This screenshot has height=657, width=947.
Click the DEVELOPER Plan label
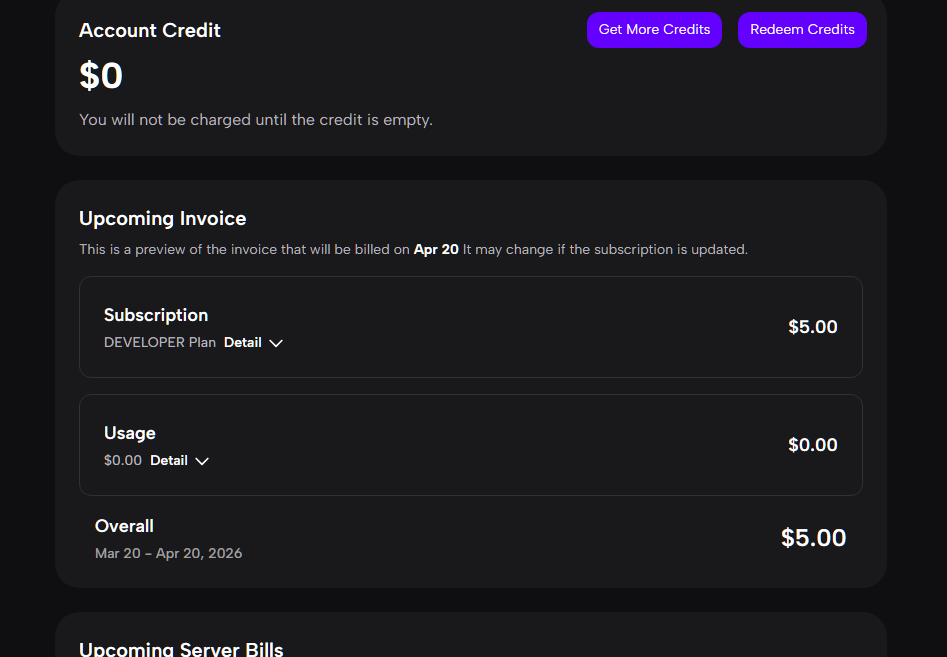[160, 342]
